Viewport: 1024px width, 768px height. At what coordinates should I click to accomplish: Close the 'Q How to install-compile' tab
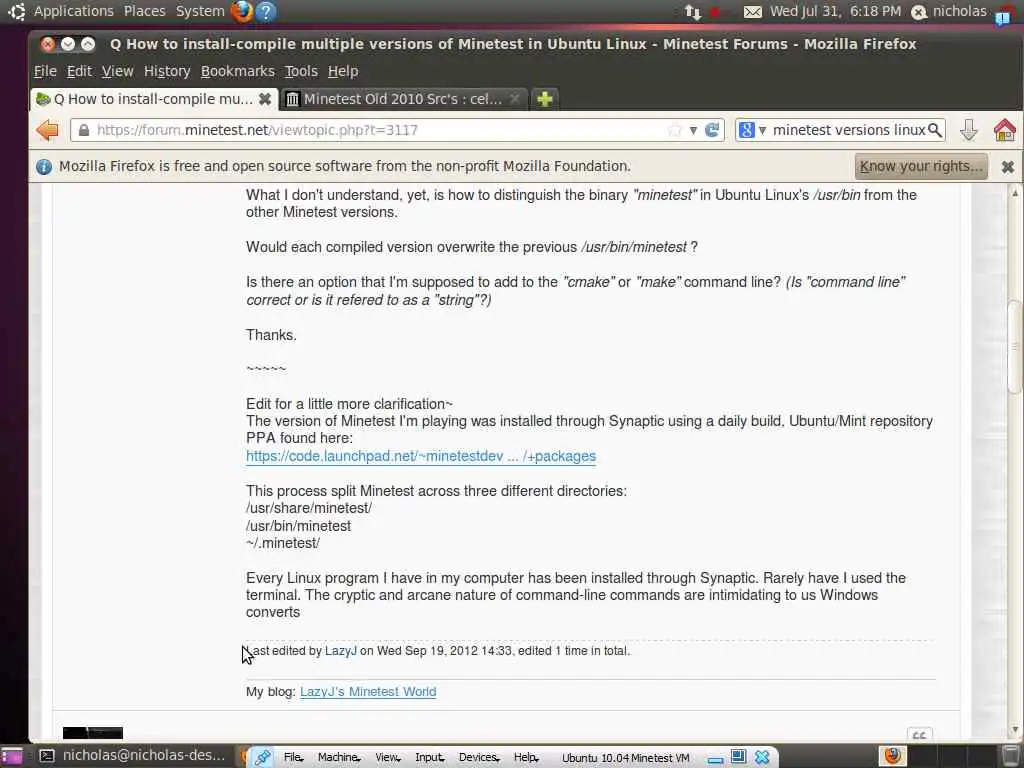click(264, 99)
